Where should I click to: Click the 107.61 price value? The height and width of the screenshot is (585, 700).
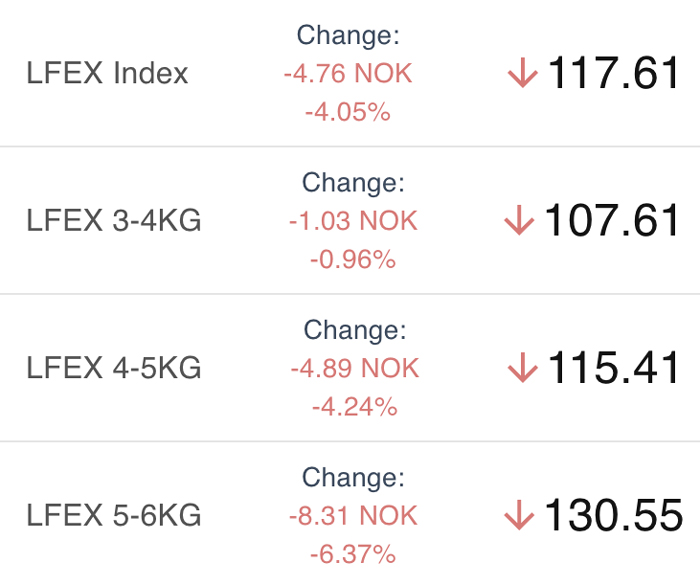click(x=611, y=220)
